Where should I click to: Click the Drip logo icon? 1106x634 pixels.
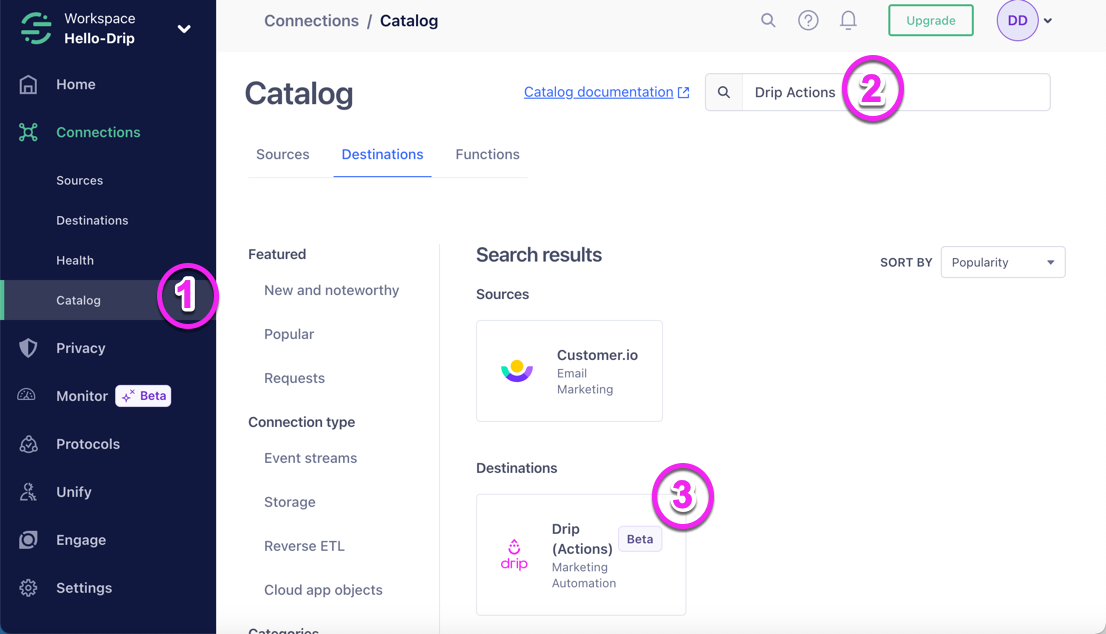[514, 555]
